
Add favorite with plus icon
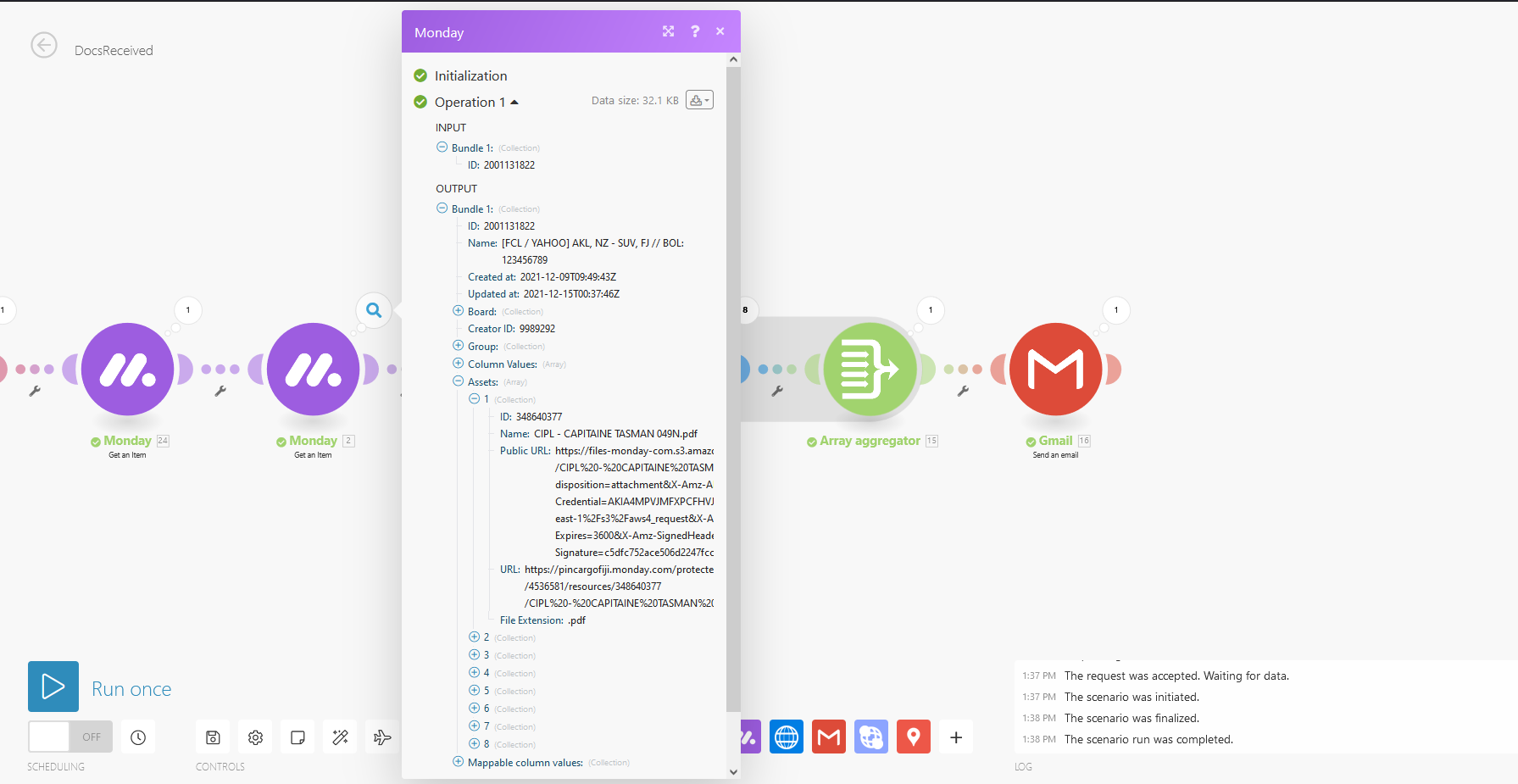pyautogui.click(x=956, y=737)
